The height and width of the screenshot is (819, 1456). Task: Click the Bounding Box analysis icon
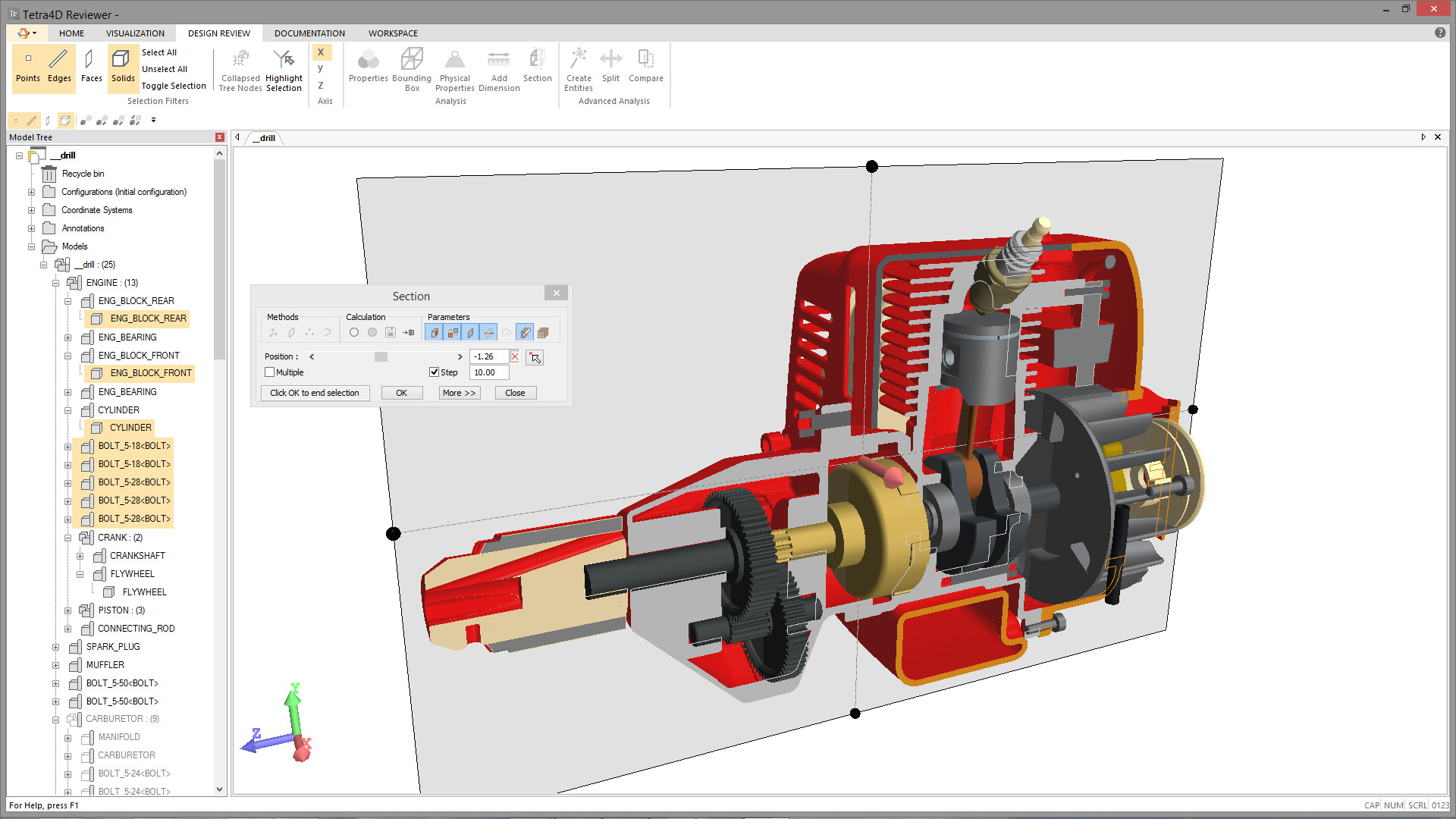tap(411, 60)
